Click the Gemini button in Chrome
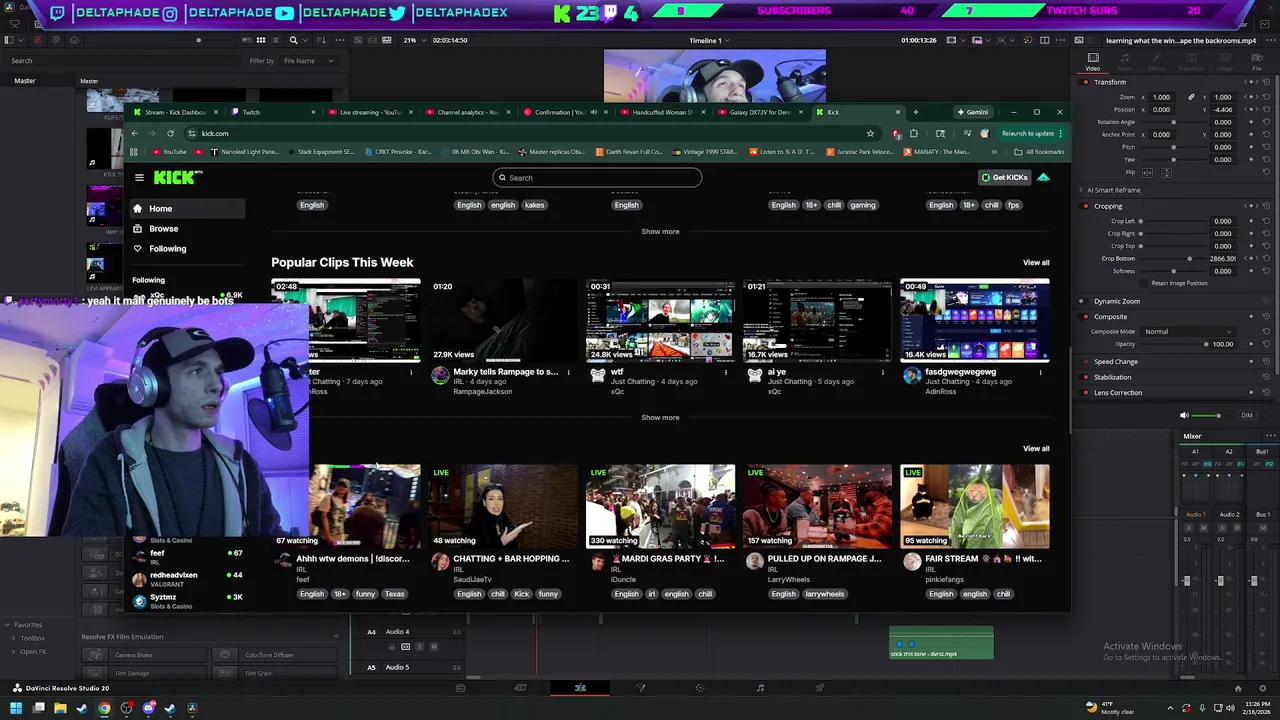1280x720 pixels. point(972,112)
